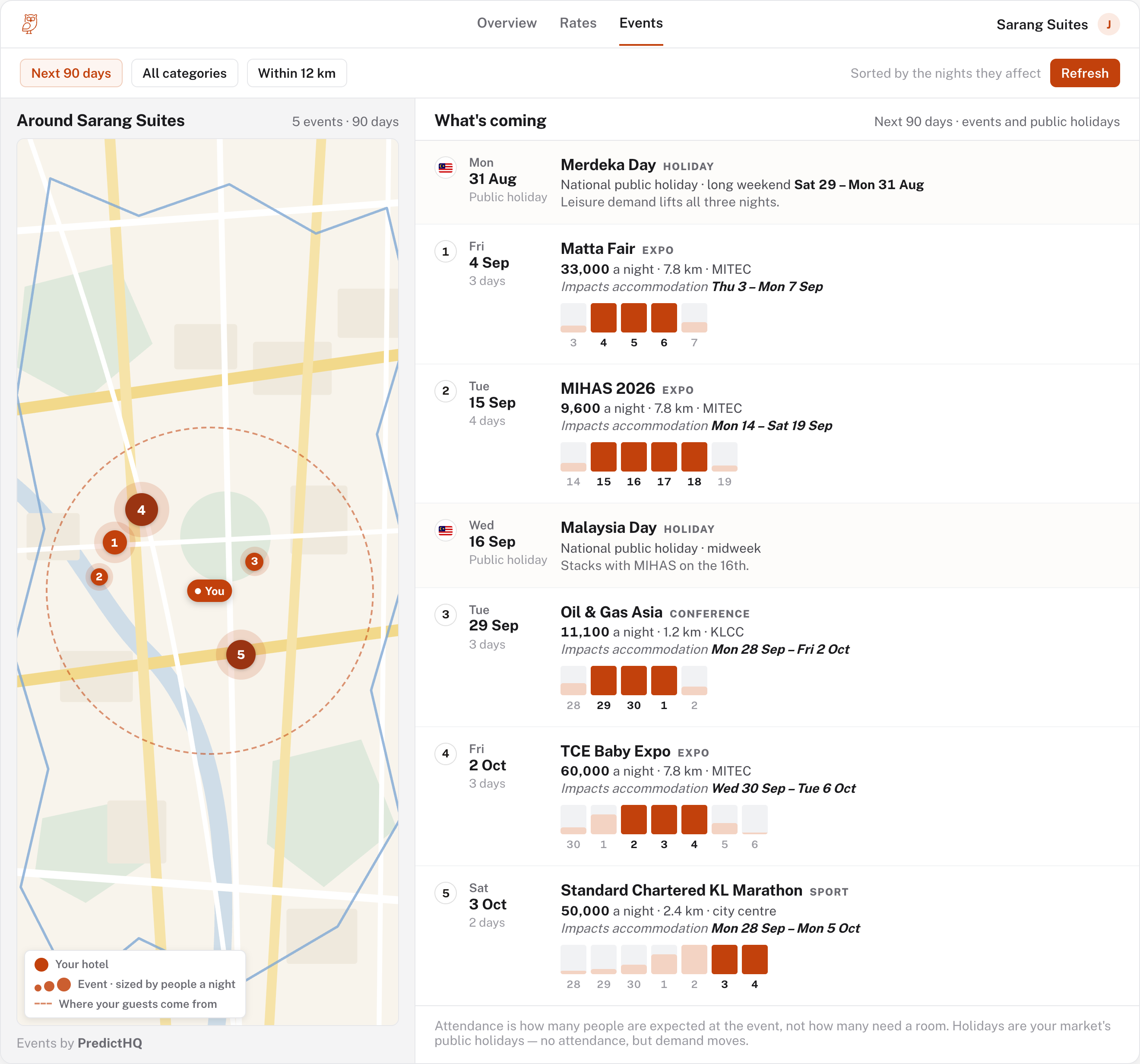Open the MIHAS 2026 event title
1140x1064 pixels.
coord(608,388)
